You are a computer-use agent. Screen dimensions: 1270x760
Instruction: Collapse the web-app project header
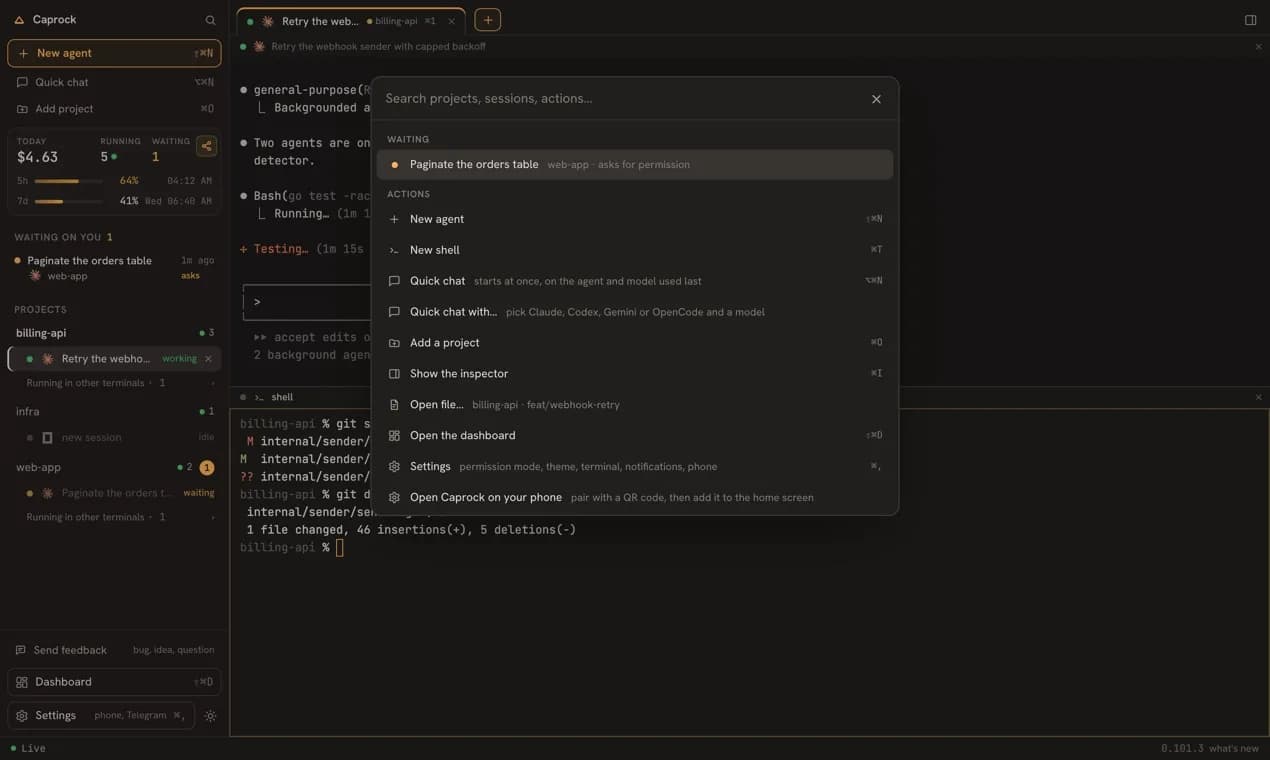[x=114, y=467]
